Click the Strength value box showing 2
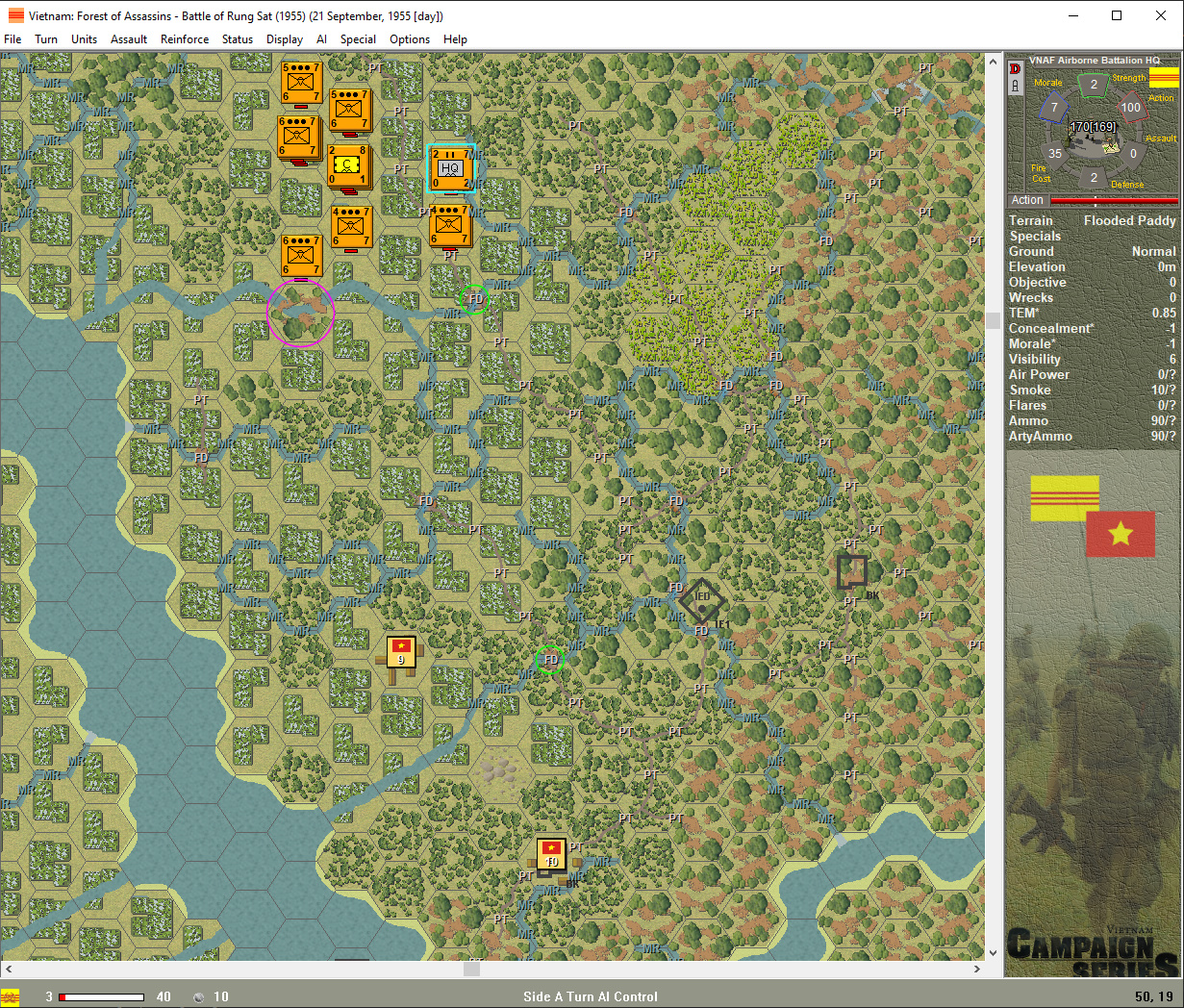This screenshot has height=1008, width=1184. point(1094,85)
